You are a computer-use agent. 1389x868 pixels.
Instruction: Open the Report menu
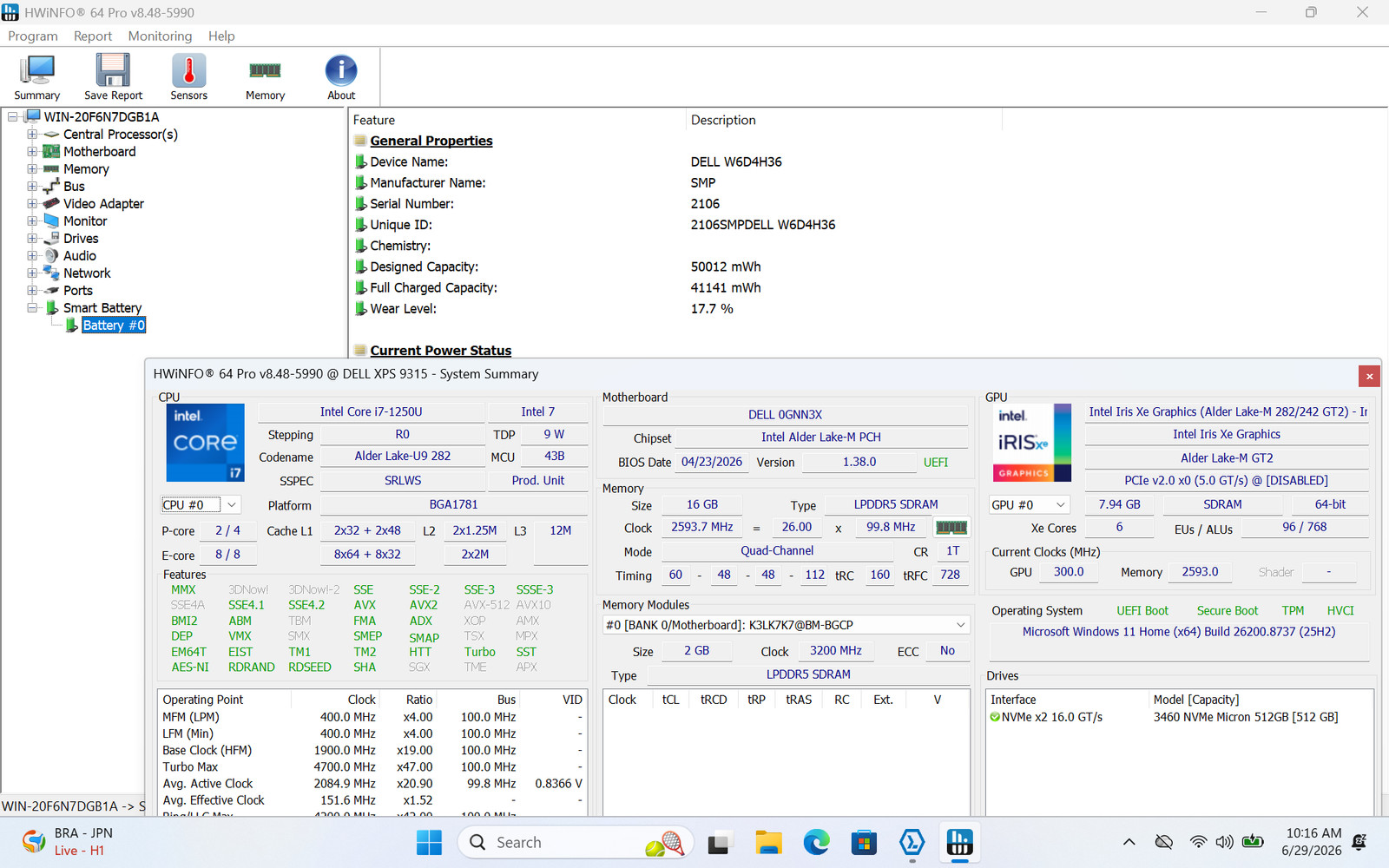pyautogui.click(x=93, y=36)
